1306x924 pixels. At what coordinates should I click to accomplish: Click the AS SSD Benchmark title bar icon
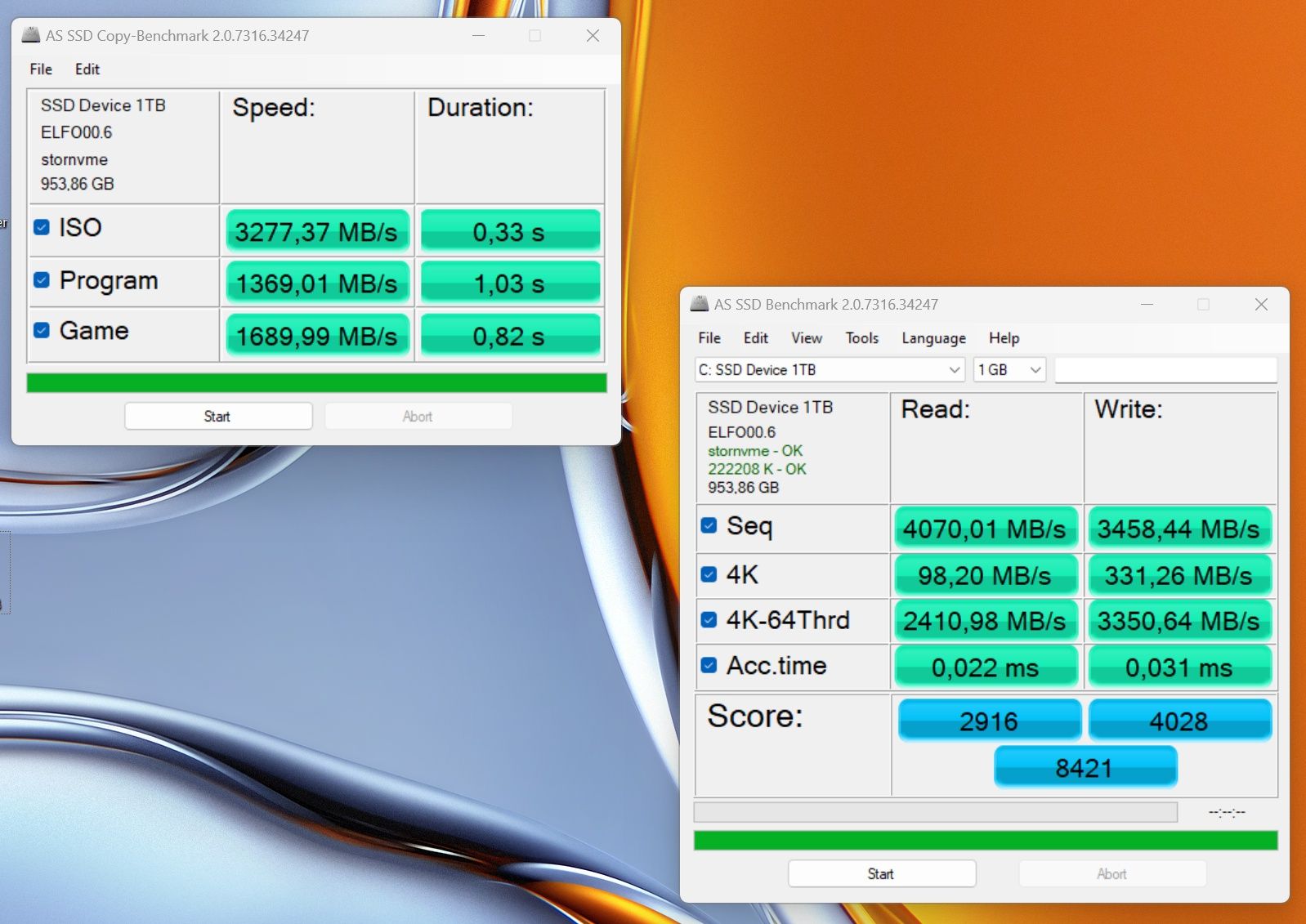700,304
